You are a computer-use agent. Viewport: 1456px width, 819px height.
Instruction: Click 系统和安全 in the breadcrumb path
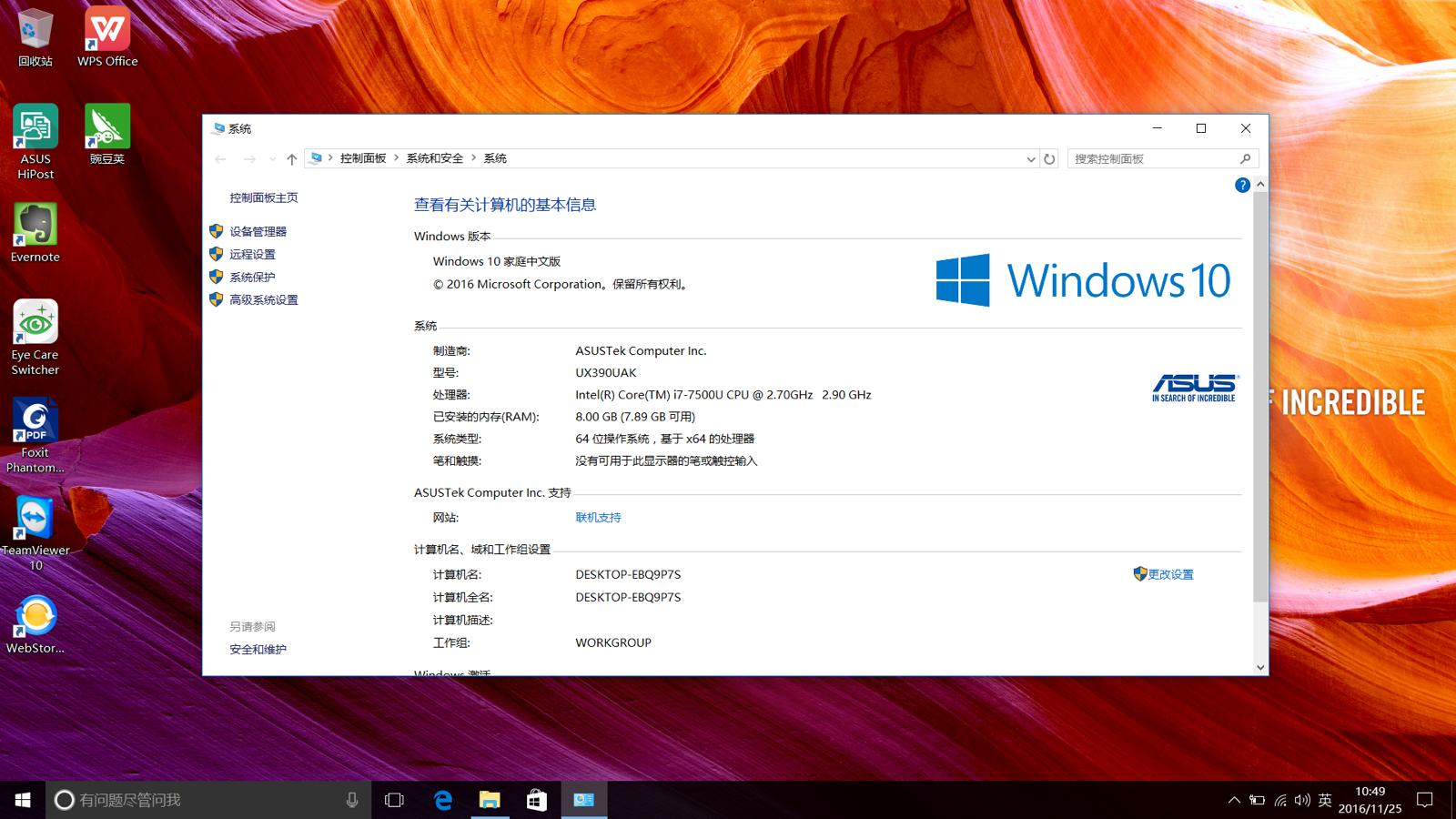[434, 158]
